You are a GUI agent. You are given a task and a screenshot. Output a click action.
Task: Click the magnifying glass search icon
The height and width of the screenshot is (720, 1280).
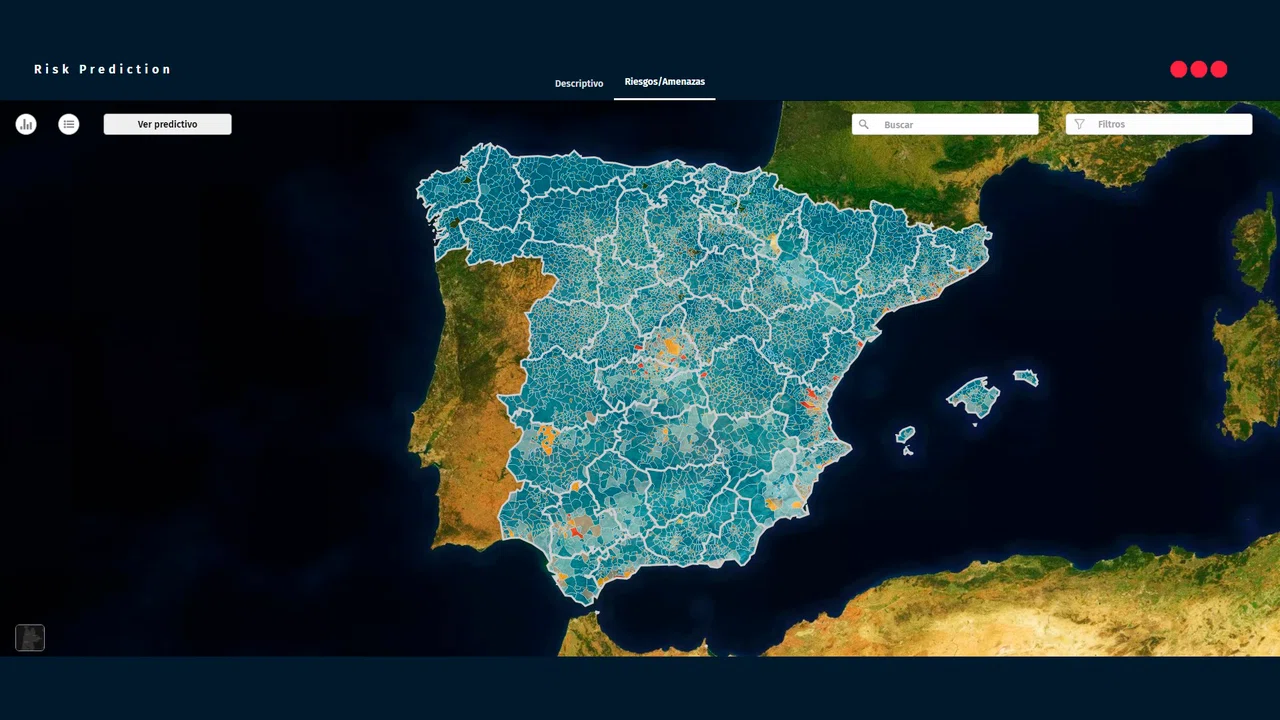(863, 124)
